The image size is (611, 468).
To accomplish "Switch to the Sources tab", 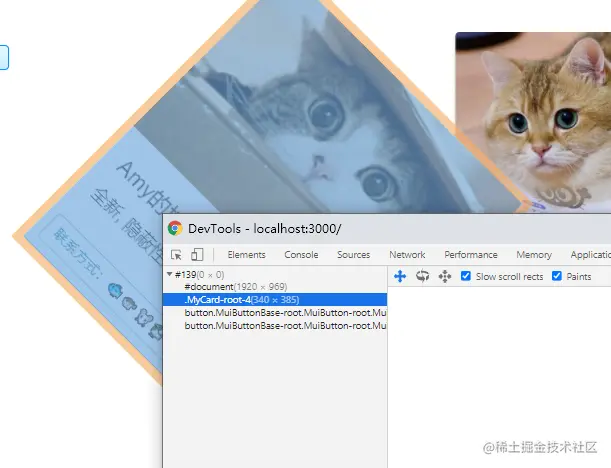I will pos(353,255).
